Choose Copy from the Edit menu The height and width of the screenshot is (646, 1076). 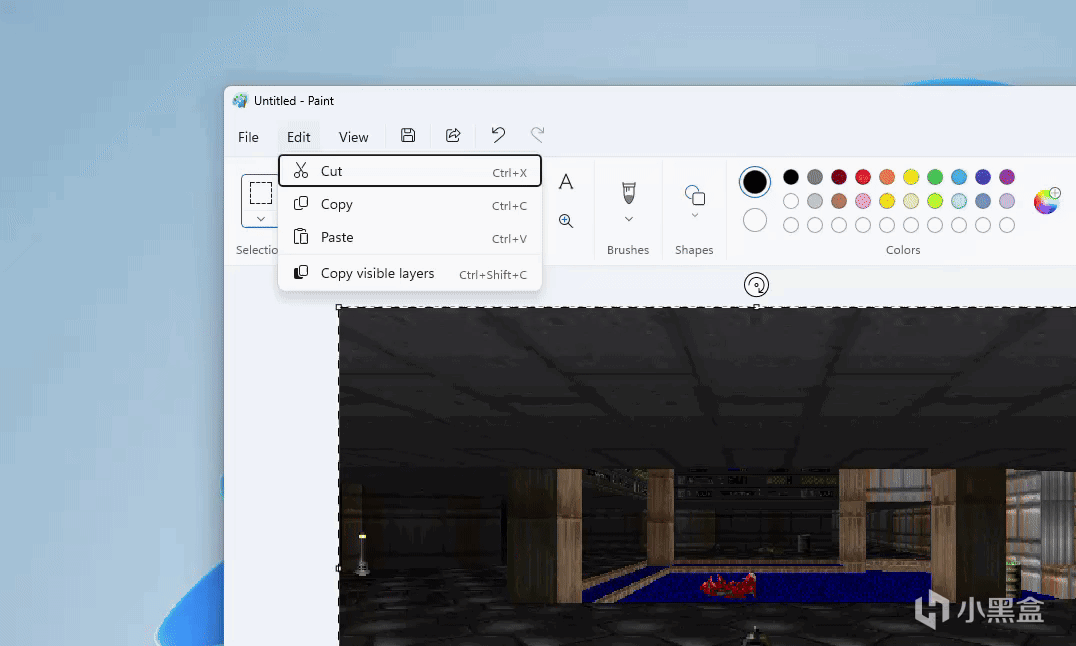pyautogui.click(x=410, y=204)
